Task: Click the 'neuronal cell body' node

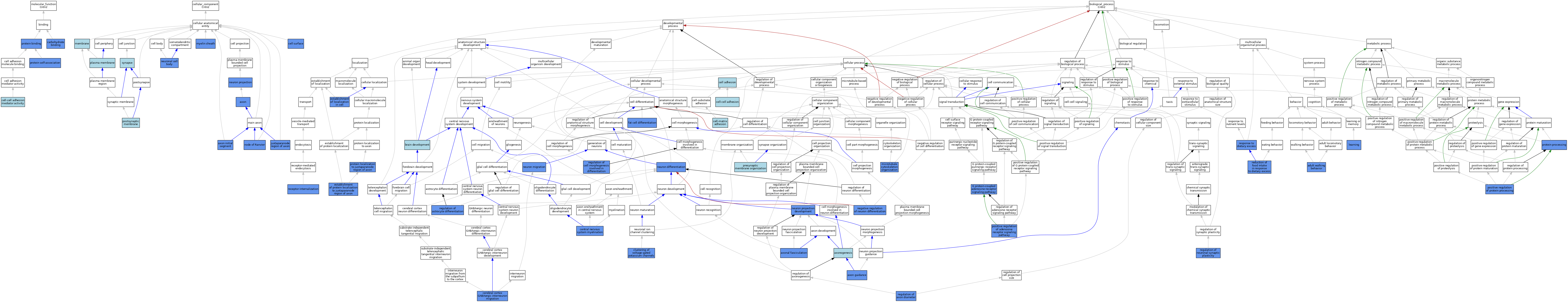Action: click(169, 63)
